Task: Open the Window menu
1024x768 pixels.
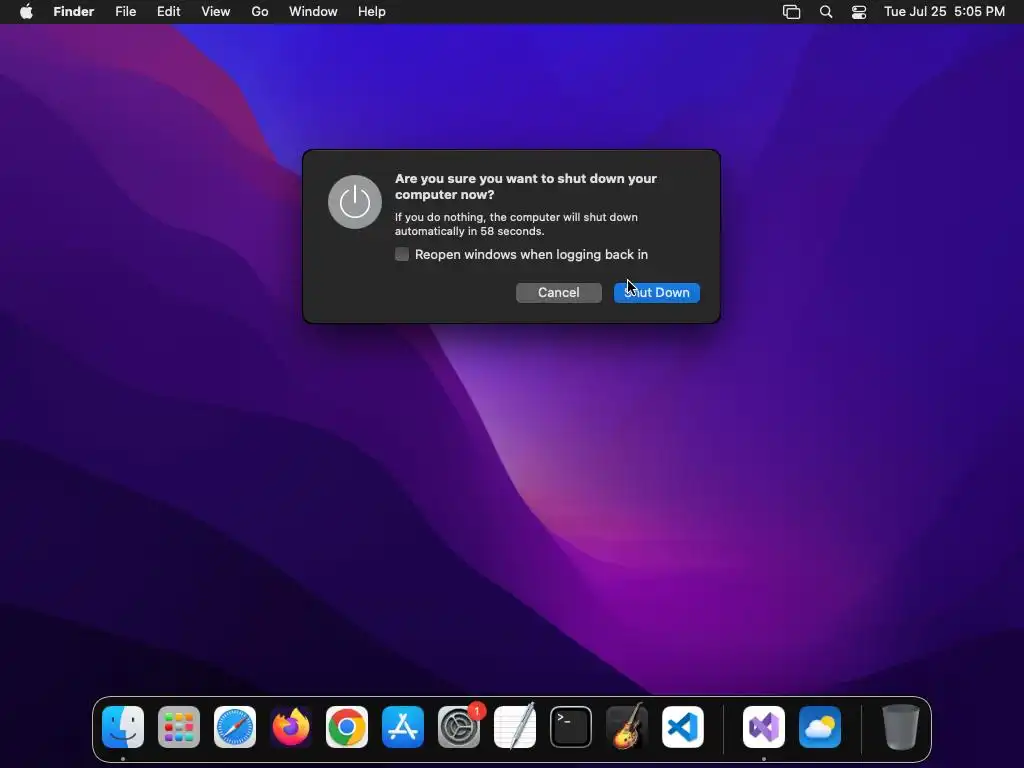Action: [x=313, y=12]
